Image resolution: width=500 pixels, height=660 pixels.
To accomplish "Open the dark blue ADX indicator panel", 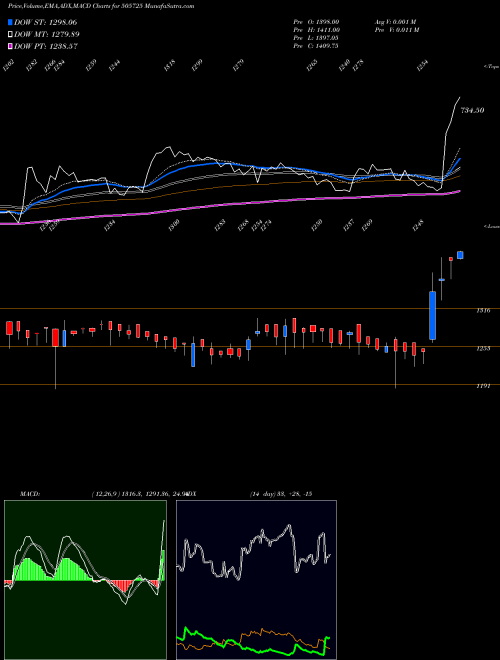I will pos(256,580).
